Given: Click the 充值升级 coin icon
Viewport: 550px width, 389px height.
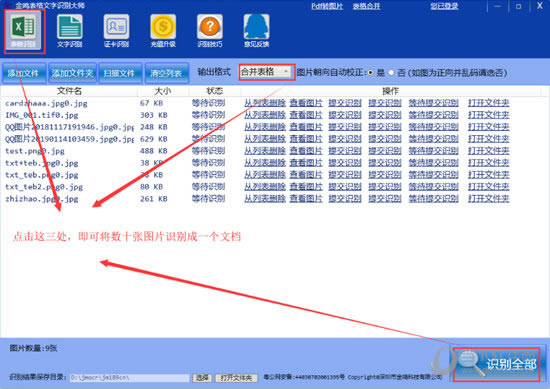Looking at the screenshot, I should coord(163,31).
